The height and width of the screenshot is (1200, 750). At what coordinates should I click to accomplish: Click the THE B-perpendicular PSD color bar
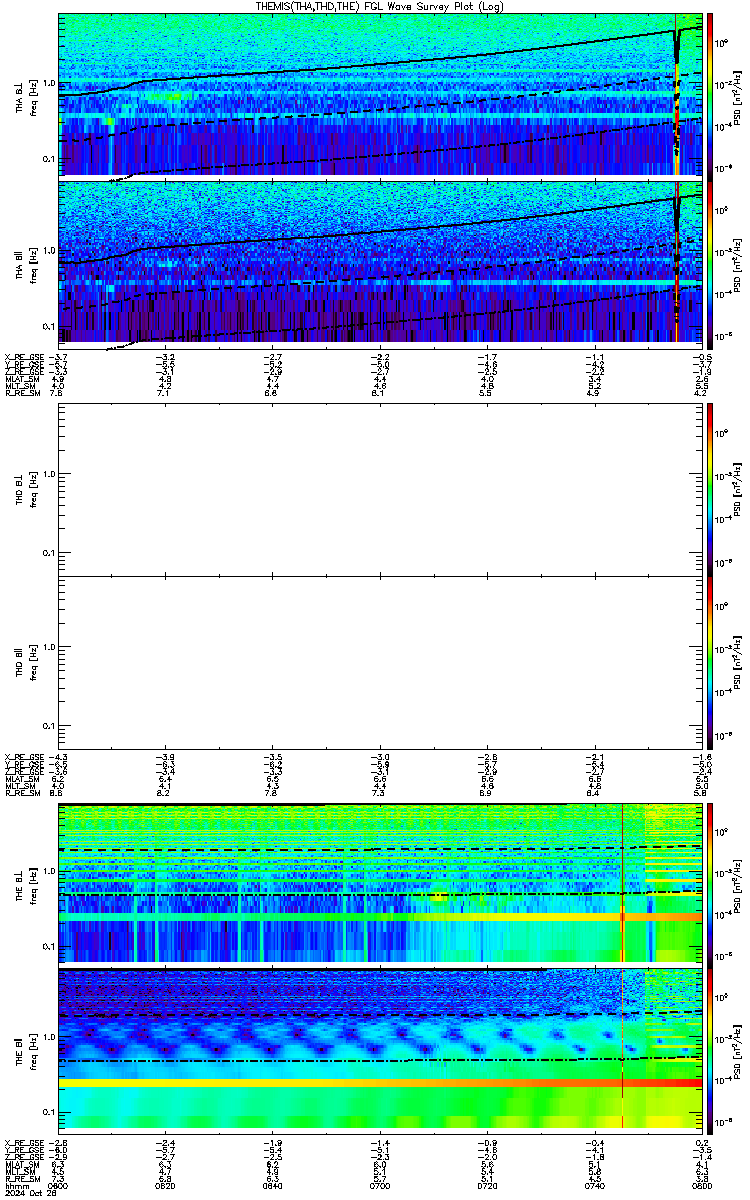(710, 884)
